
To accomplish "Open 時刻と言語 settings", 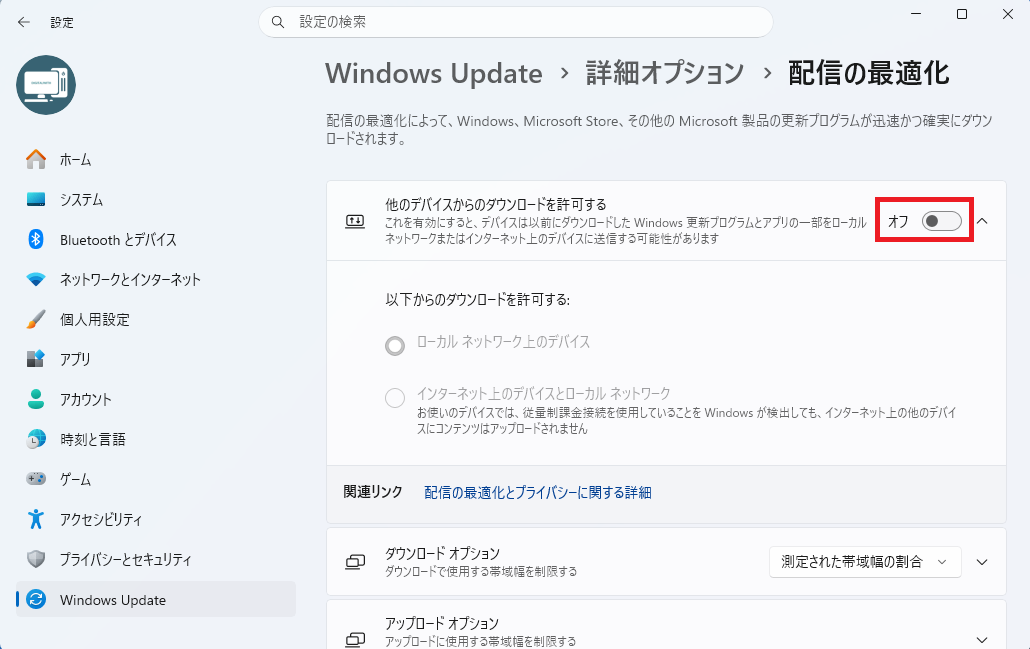I will coord(156,439).
